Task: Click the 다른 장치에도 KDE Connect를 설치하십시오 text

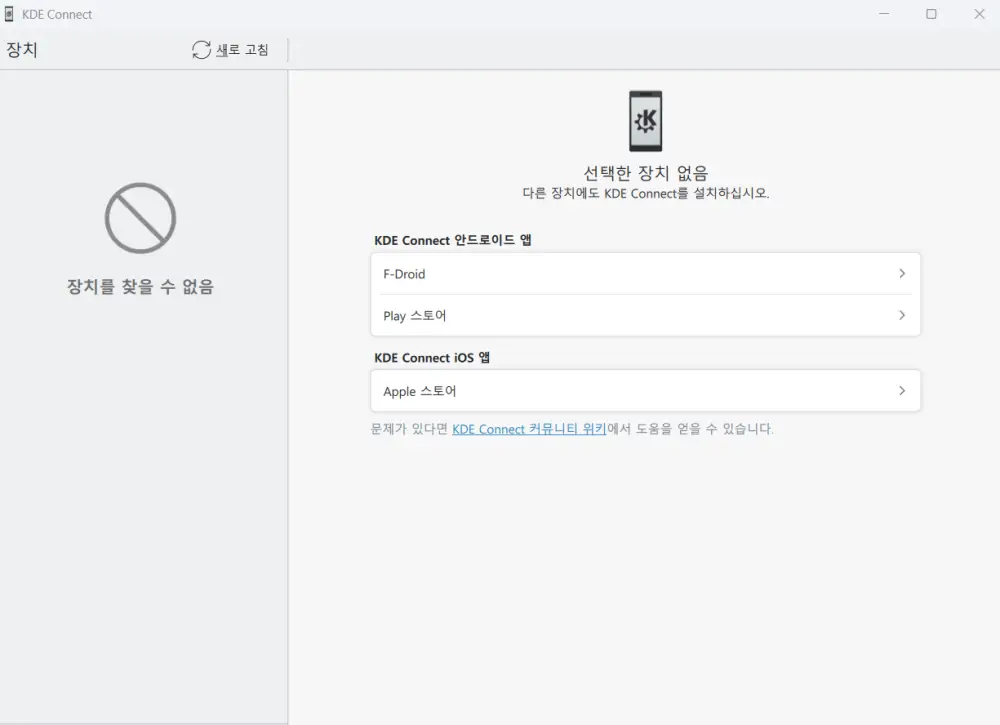Action: tap(645, 193)
